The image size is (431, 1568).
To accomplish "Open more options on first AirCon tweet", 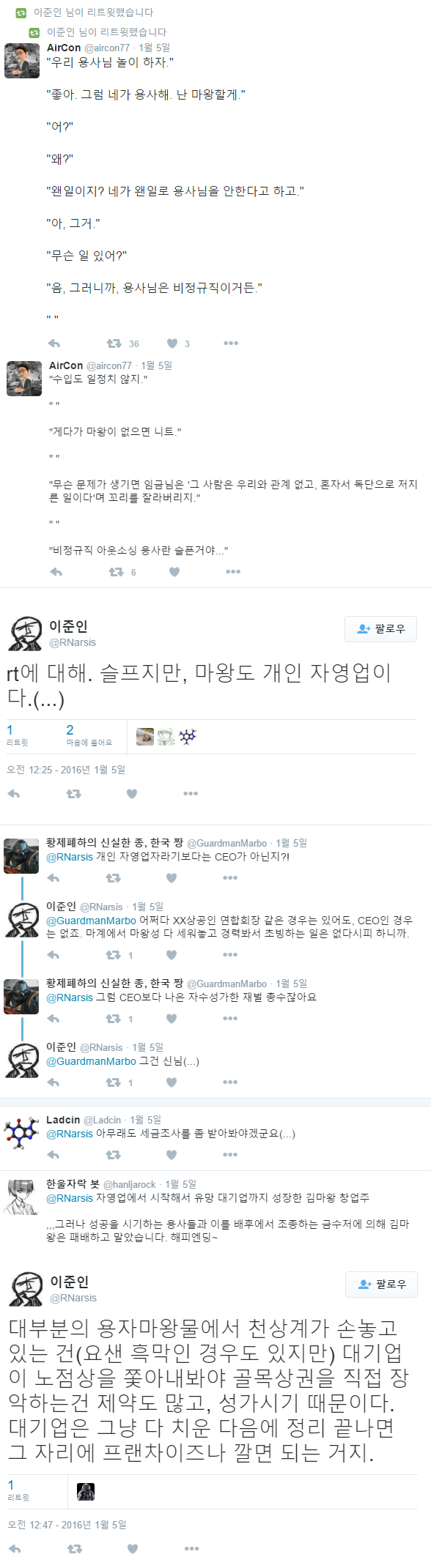I will point(231,343).
